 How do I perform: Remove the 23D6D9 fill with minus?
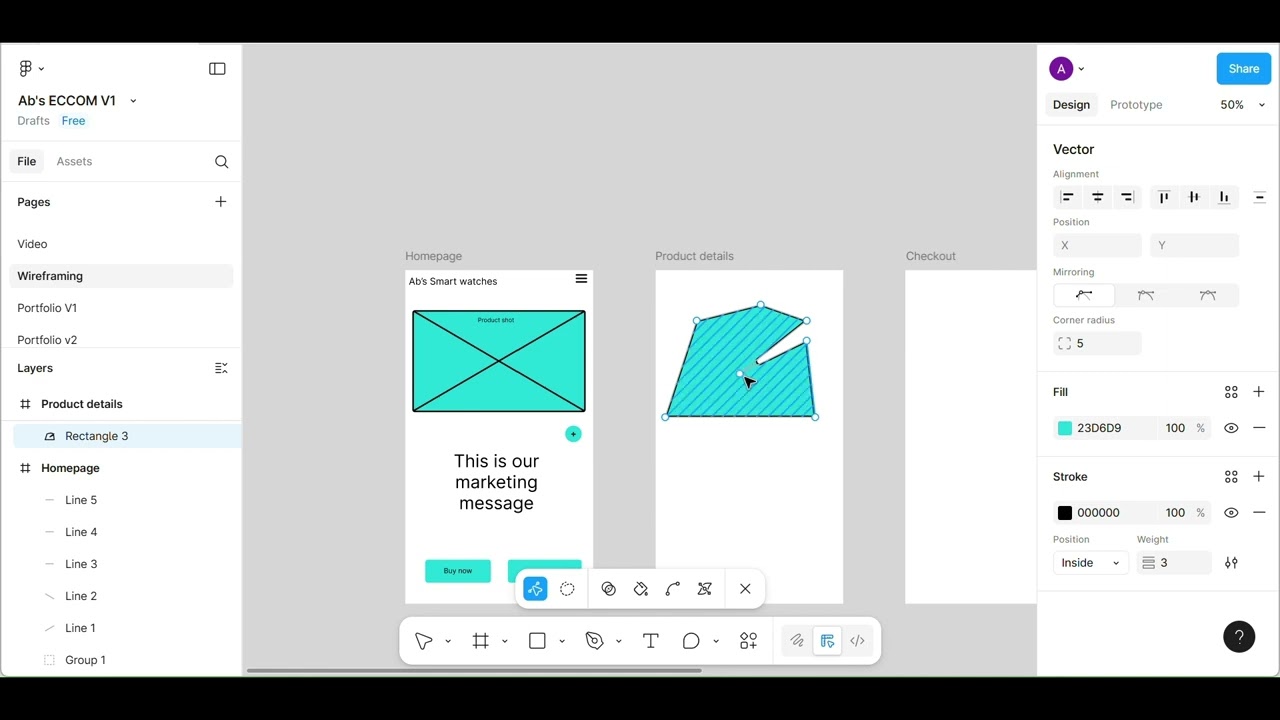pyautogui.click(x=1259, y=428)
